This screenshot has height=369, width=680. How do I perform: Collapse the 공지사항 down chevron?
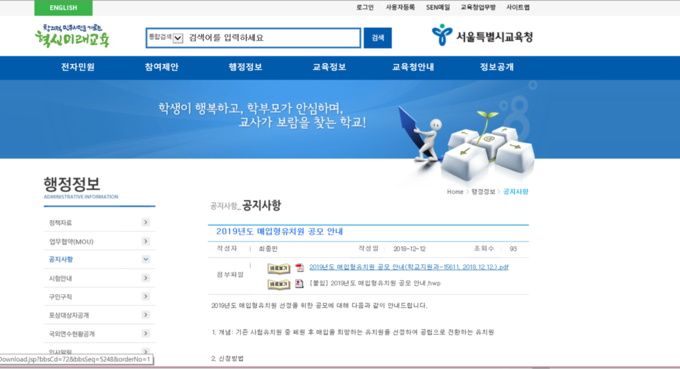tap(146, 259)
